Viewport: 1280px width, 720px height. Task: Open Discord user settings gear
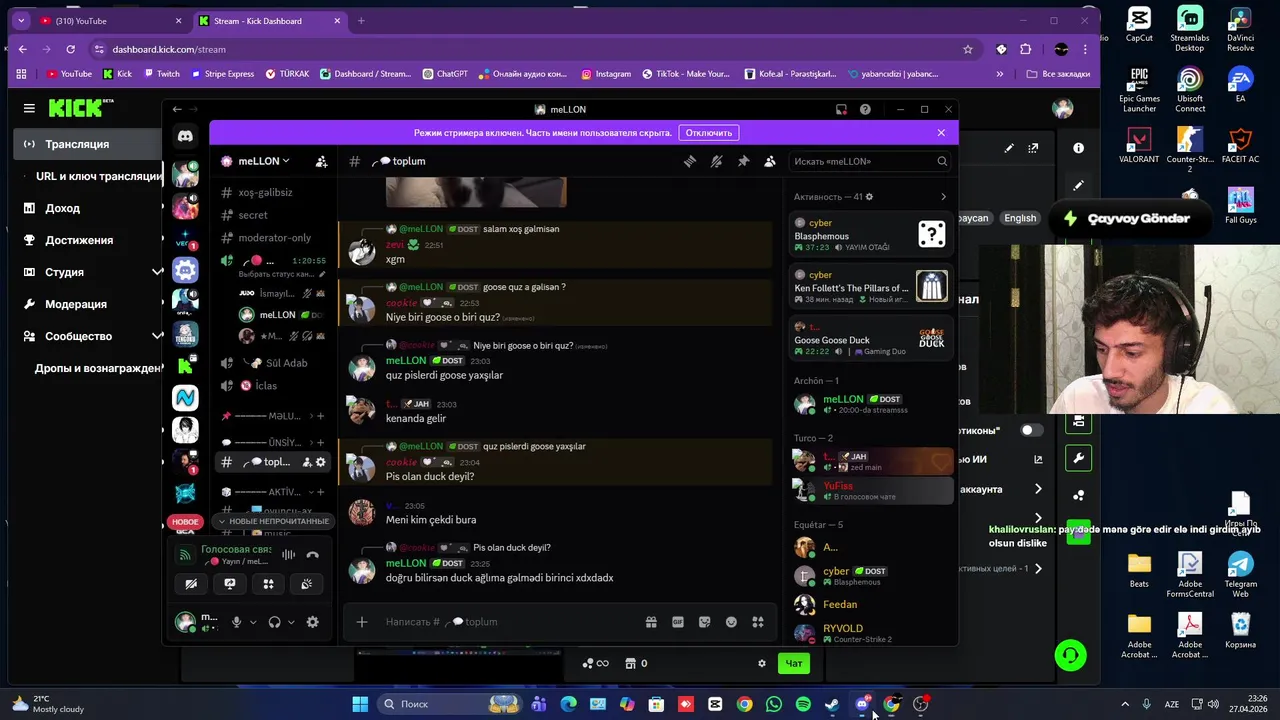pos(312,622)
